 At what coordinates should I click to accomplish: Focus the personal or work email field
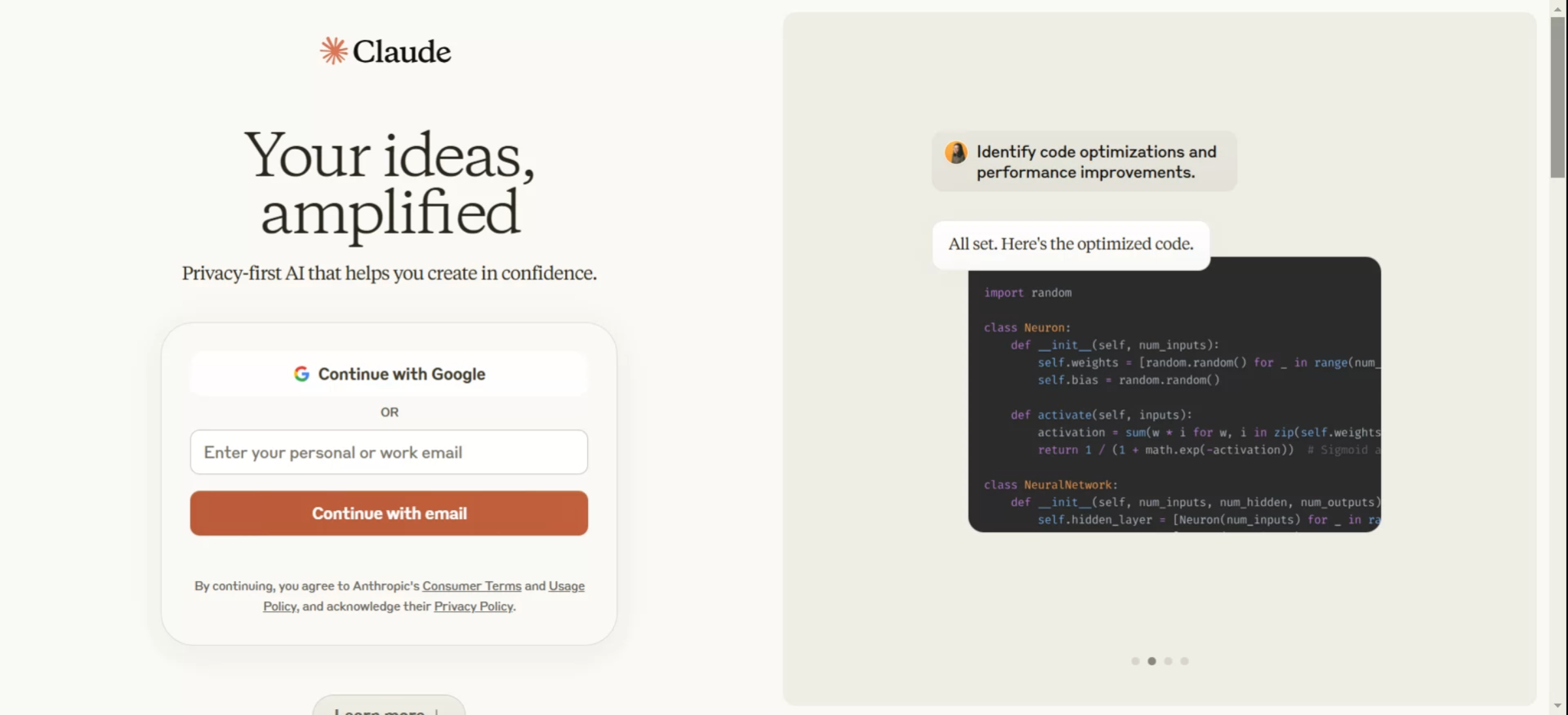(x=389, y=453)
